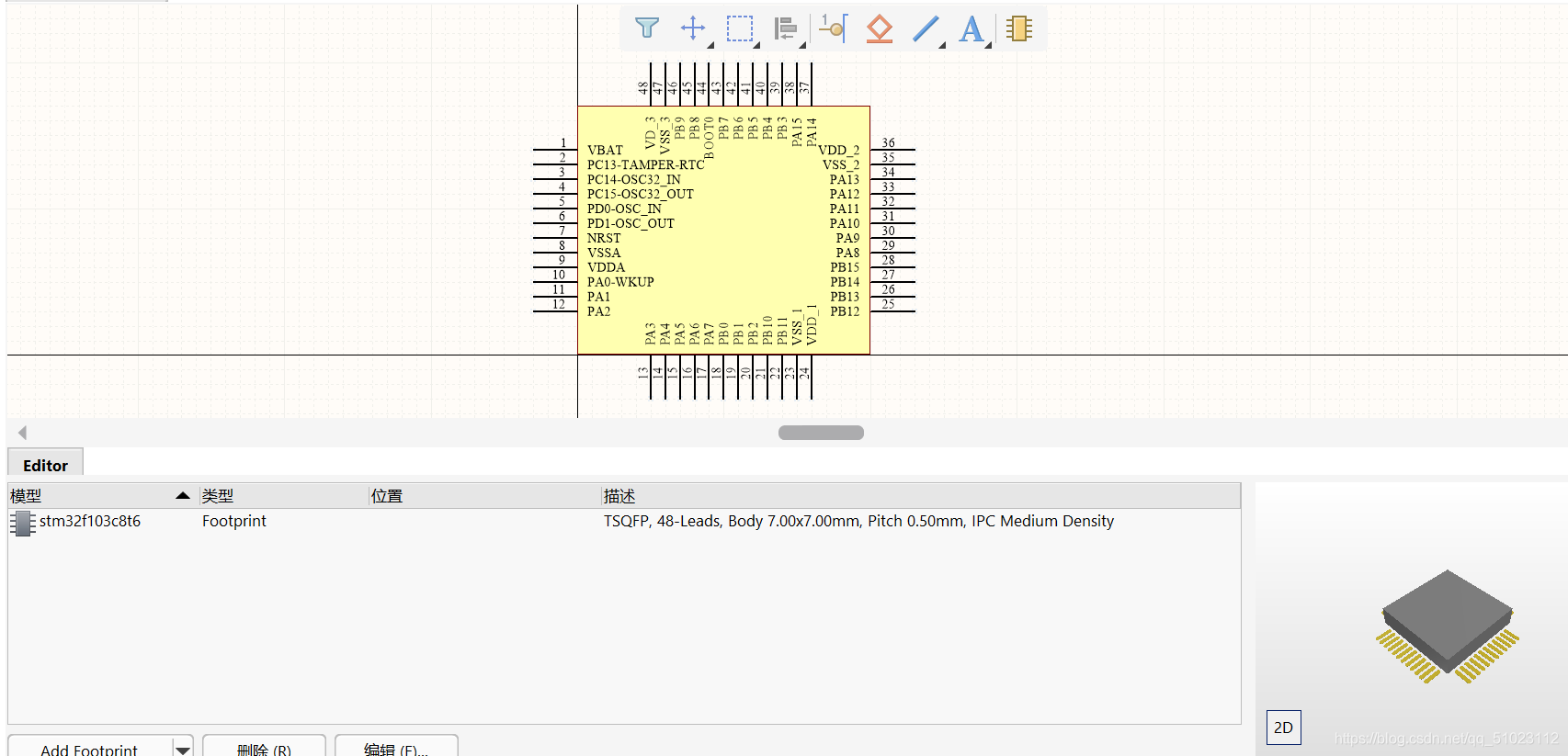This screenshot has width=1568, height=756.
Task: Select the PB14 pin label
Action: pyautogui.click(x=845, y=282)
